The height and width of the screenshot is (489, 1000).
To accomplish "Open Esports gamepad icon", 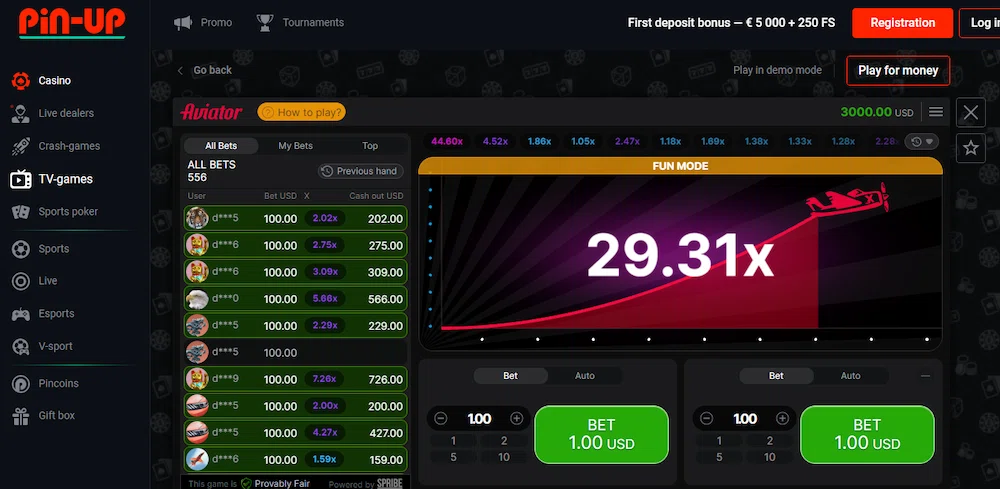I will tap(20, 314).
